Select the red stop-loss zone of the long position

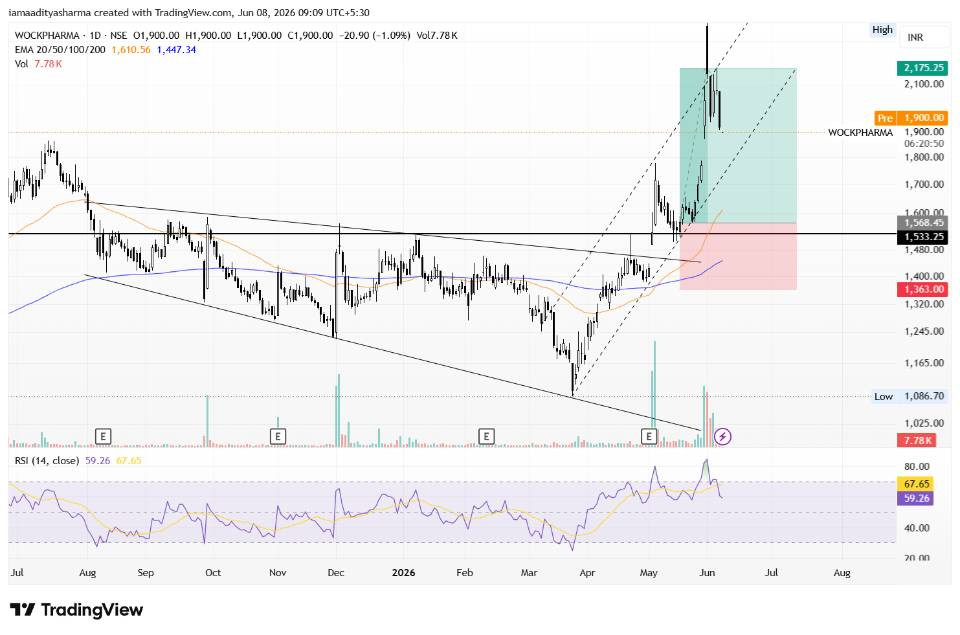click(x=738, y=257)
